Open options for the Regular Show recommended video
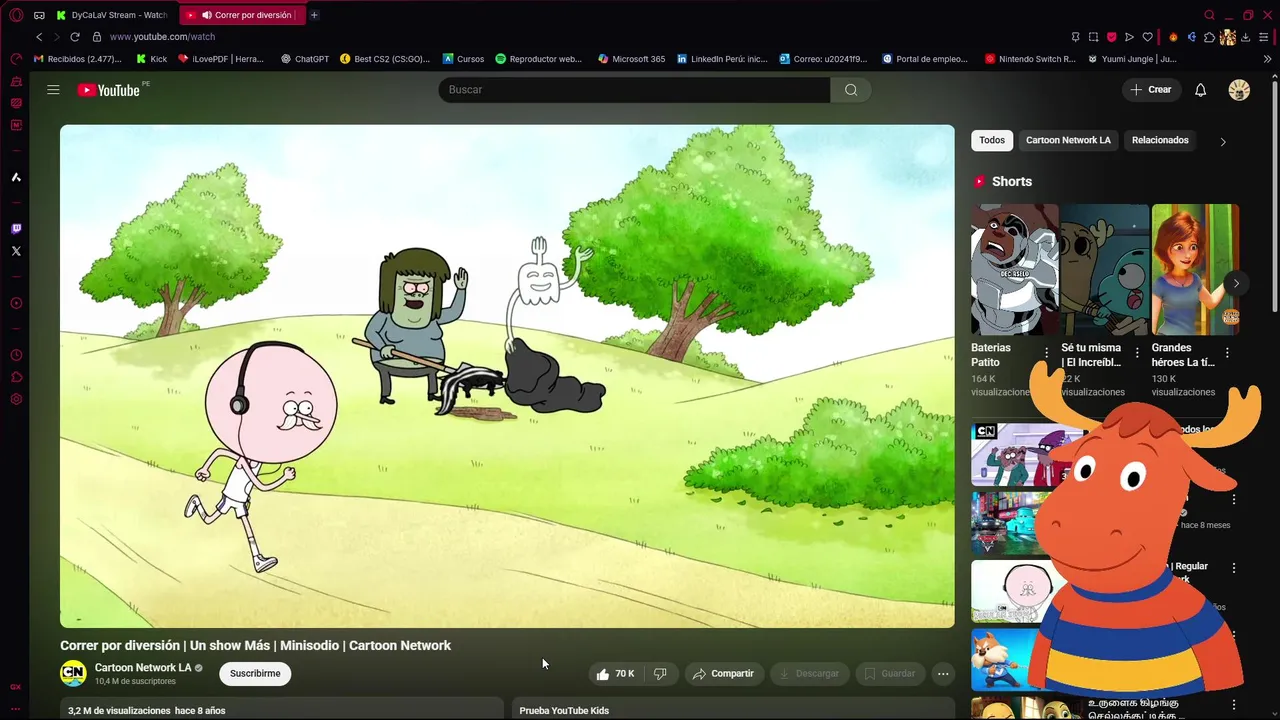This screenshot has height=720, width=1280. pos(1233,568)
